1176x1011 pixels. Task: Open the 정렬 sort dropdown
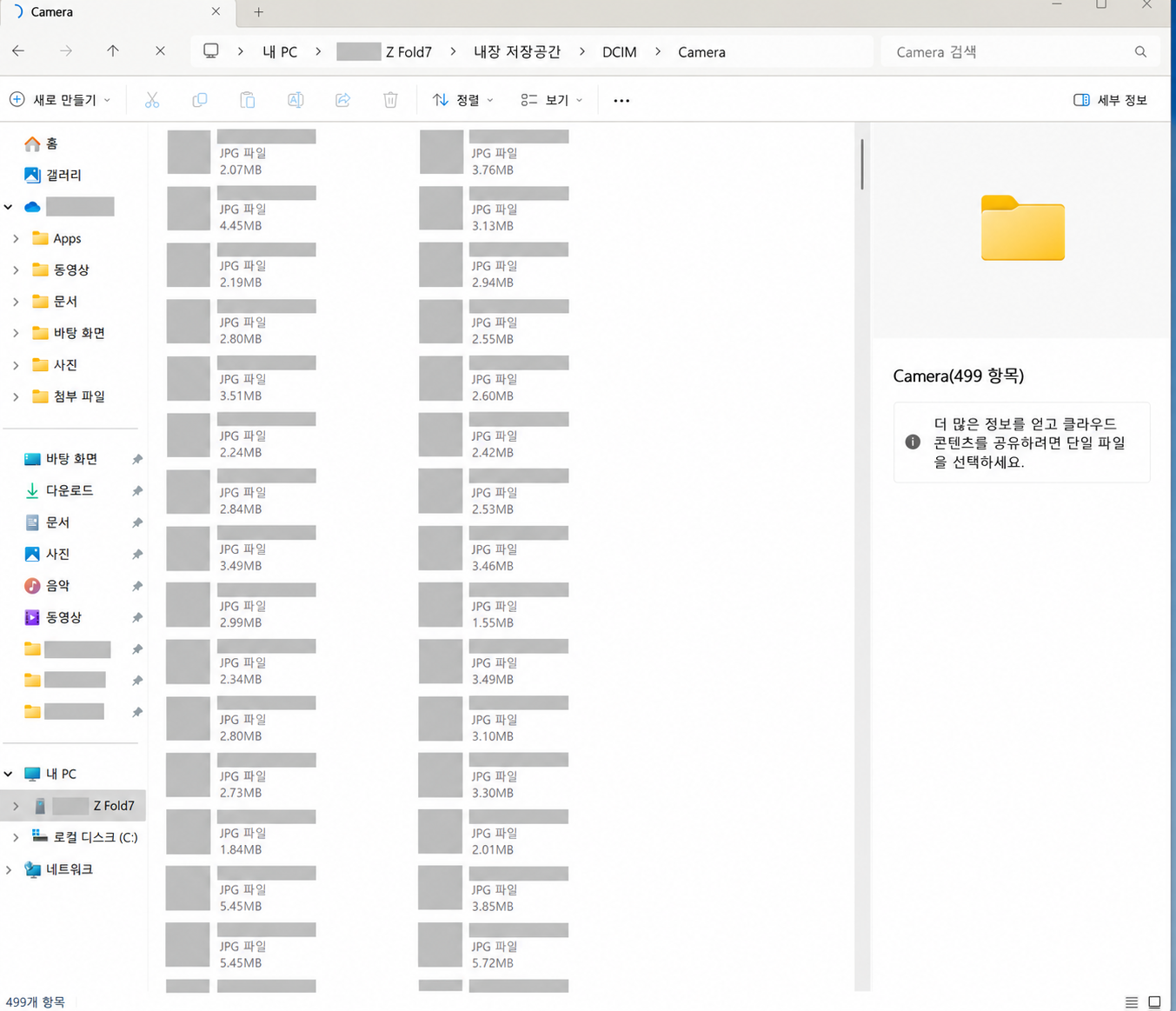463,100
